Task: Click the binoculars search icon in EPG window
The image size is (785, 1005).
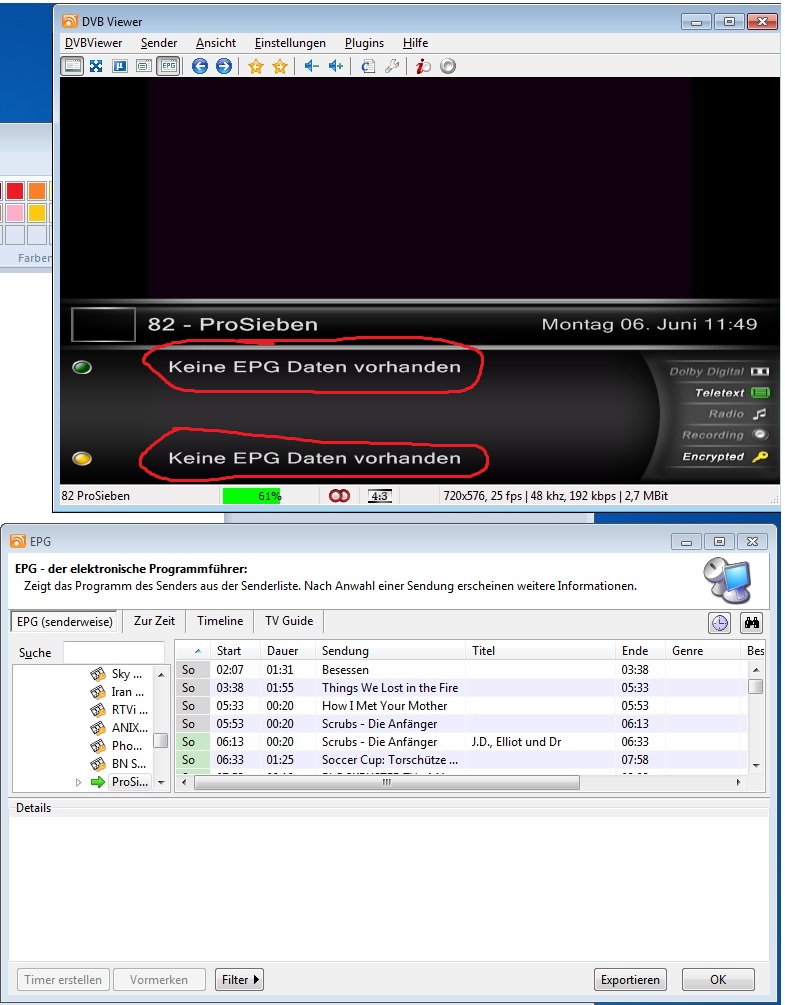Action: pyautogui.click(x=751, y=623)
